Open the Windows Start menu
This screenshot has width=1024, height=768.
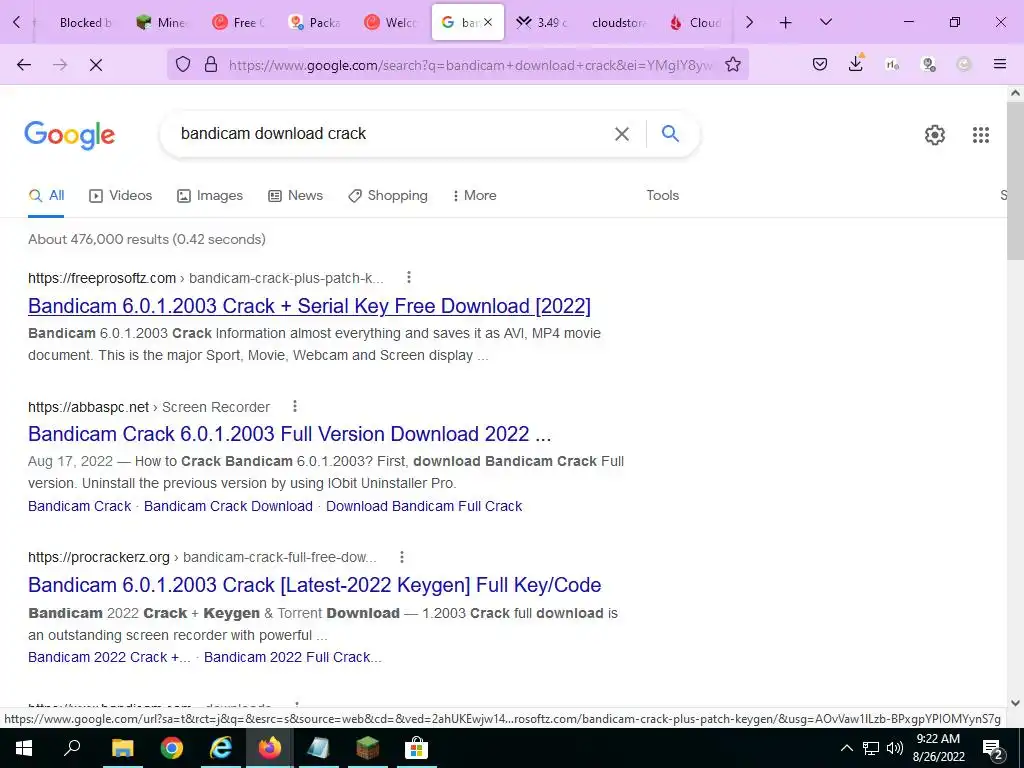[24, 748]
